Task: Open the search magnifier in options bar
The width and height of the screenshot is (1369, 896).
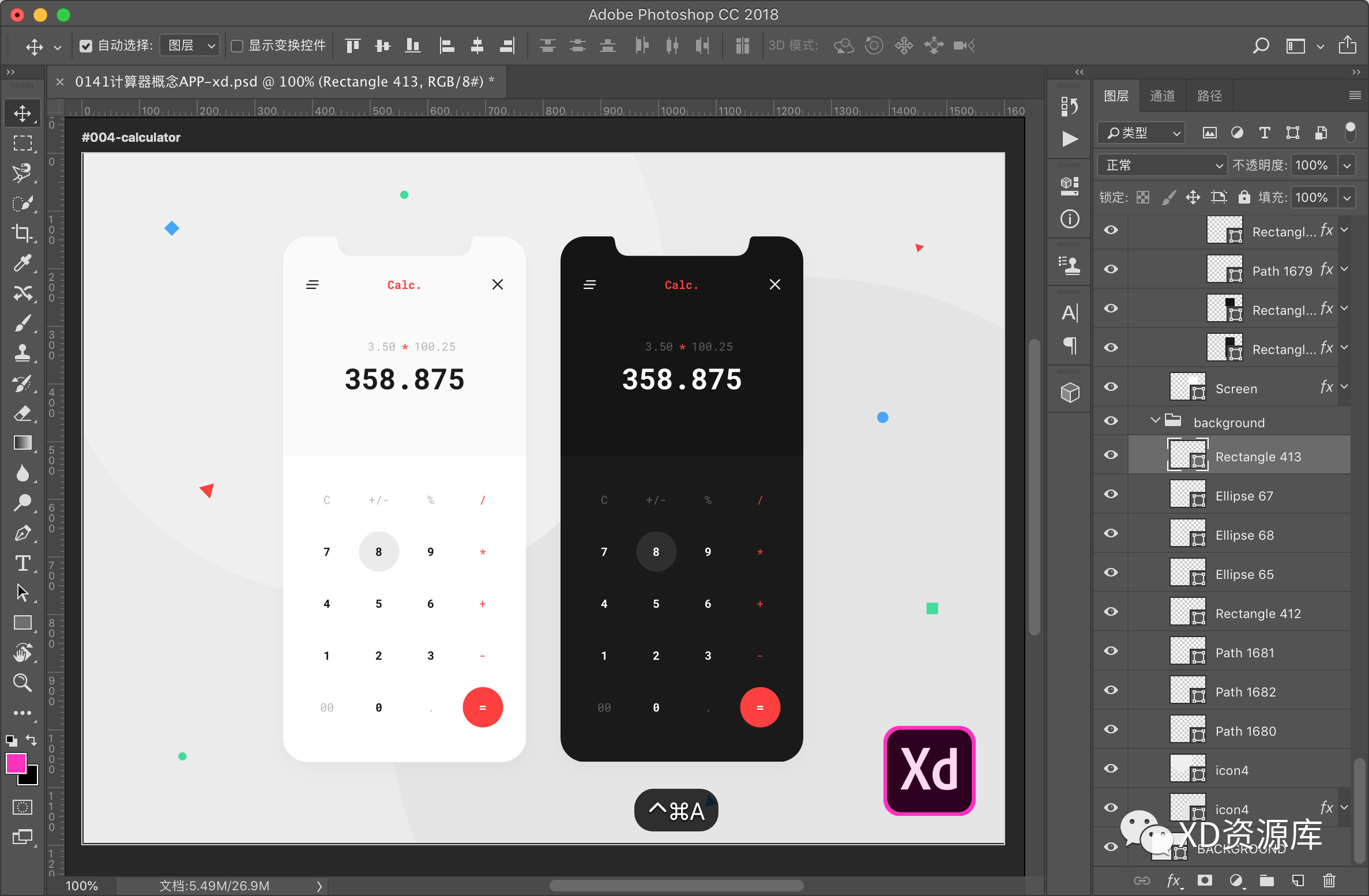Action: (x=1261, y=46)
